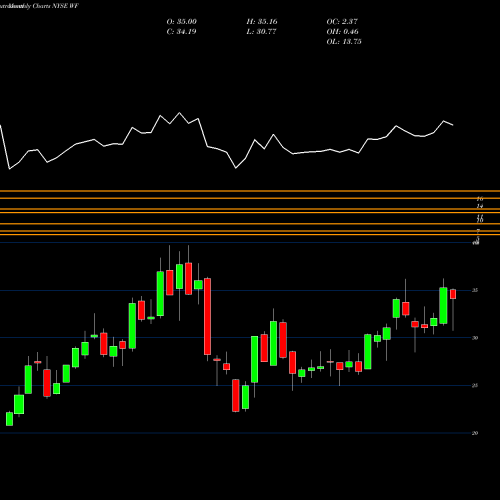Click the 14 label beside orange lines
The width and height of the screenshot is (500, 500).
pyautogui.click(x=480, y=207)
